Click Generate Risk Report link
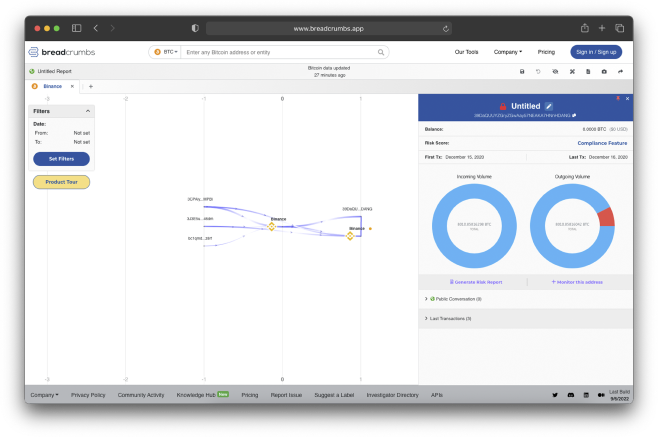 click(476, 282)
